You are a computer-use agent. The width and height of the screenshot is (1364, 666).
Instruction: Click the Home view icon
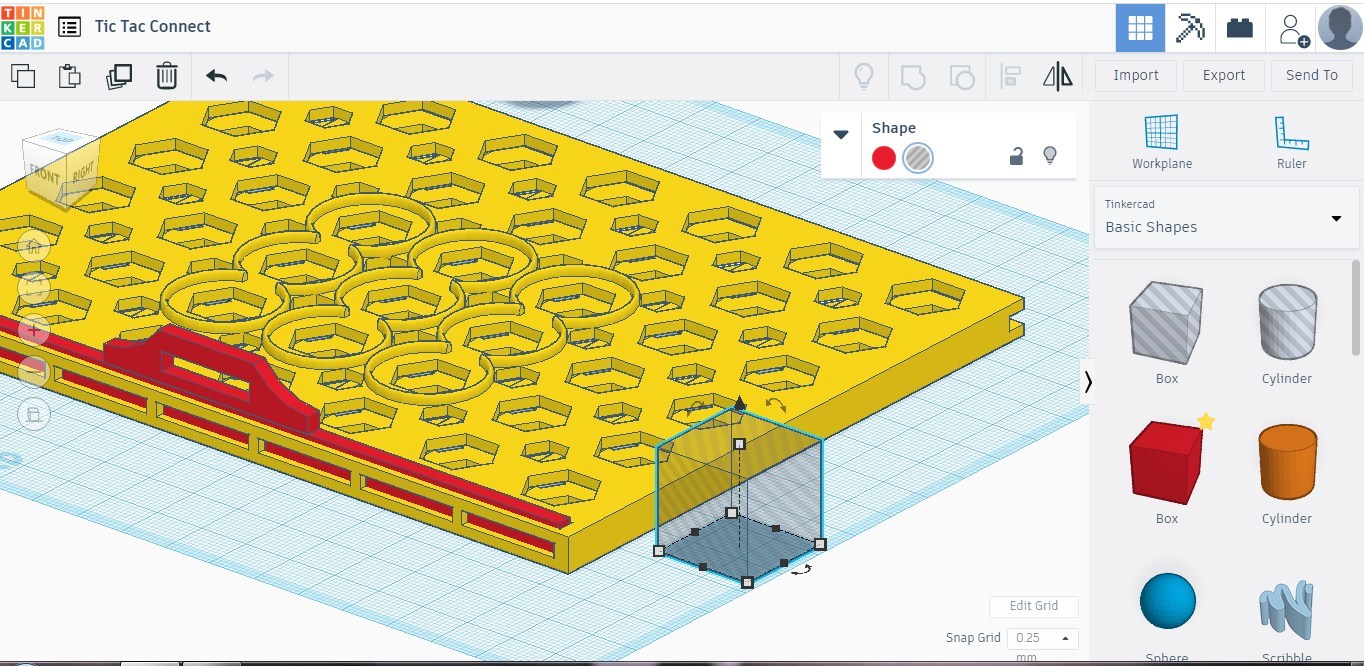(x=33, y=245)
